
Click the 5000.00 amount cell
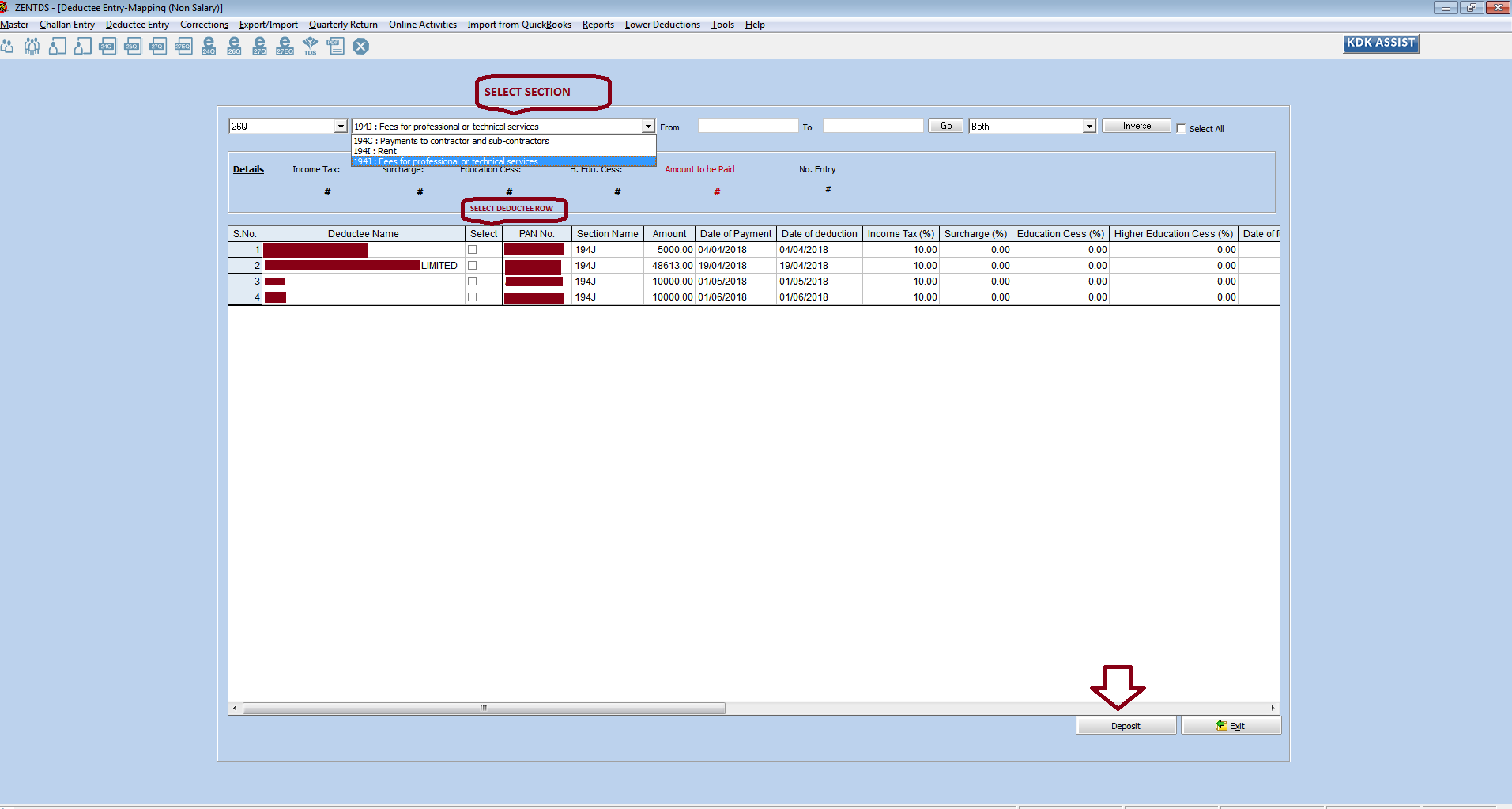[x=670, y=250]
